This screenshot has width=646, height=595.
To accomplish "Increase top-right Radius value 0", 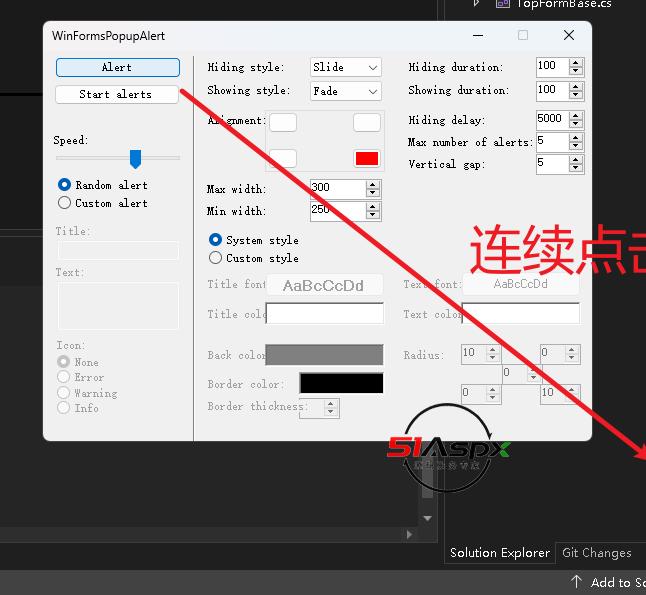I will pos(571,350).
